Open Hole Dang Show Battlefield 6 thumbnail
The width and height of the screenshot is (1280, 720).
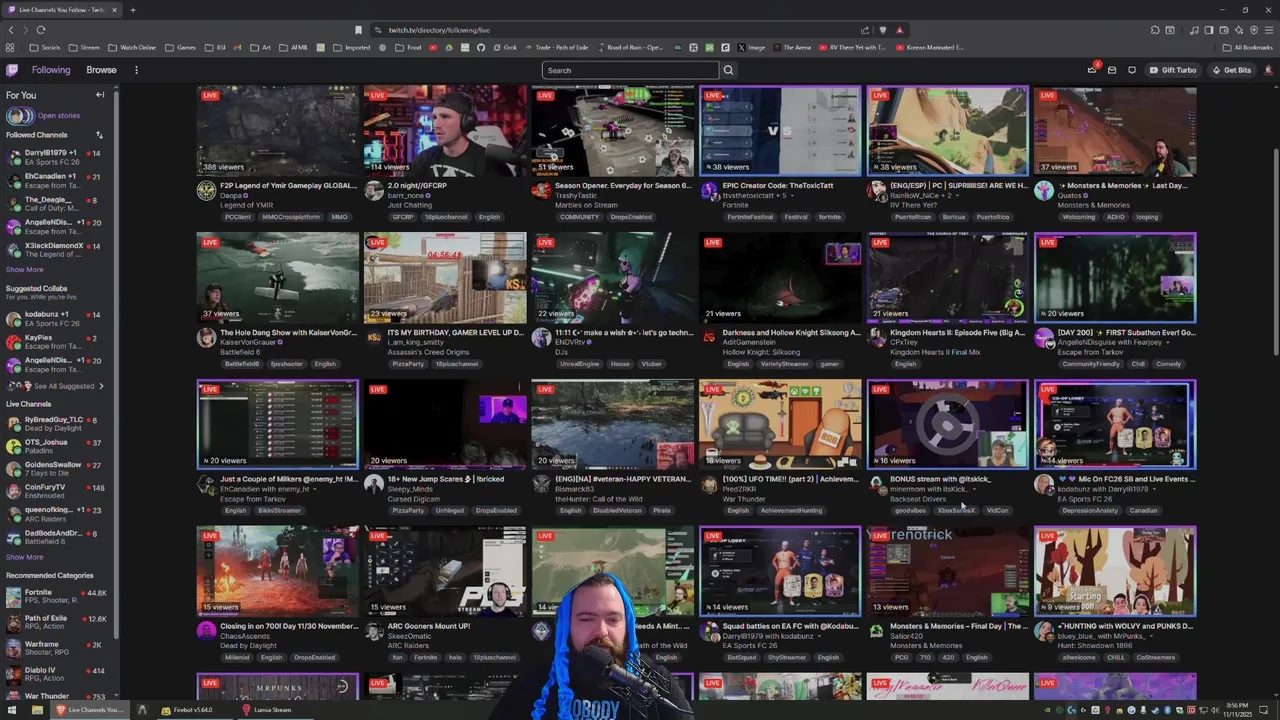pyautogui.click(x=277, y=277)
